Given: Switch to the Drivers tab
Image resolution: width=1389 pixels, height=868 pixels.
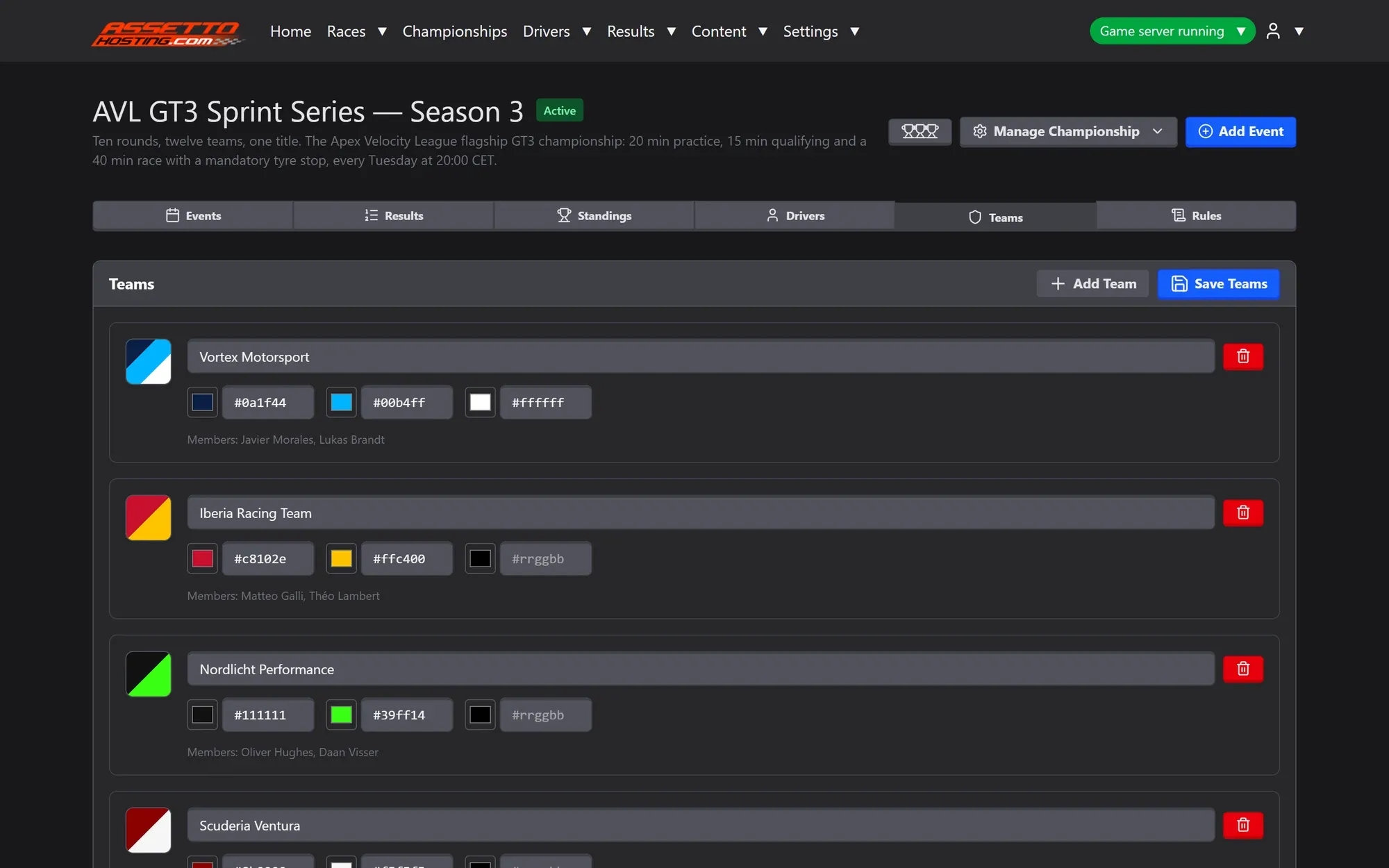Looking at the screenshot, I should (795, 216).
